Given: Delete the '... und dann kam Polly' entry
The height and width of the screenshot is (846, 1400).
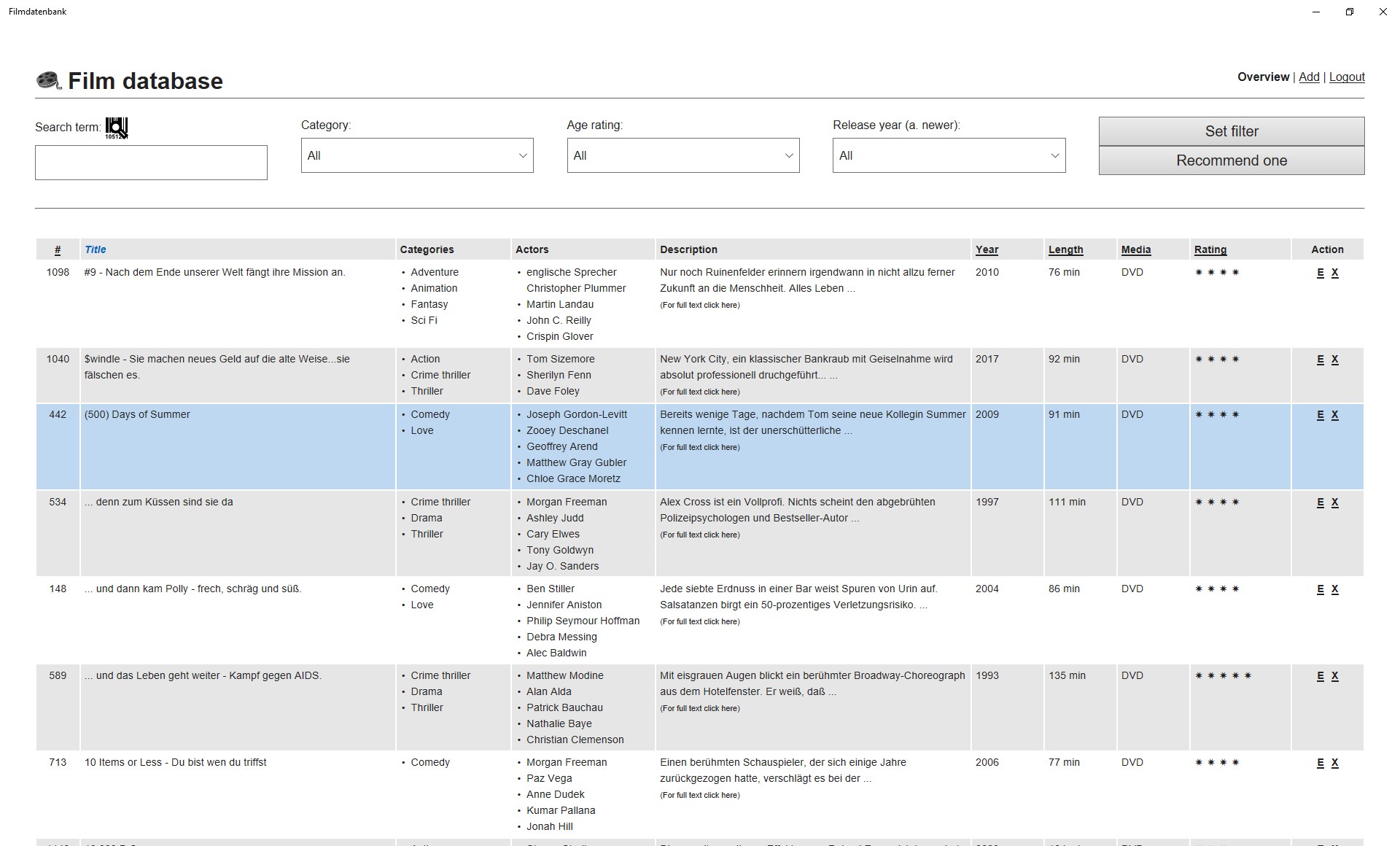Looking at the screenshot, I should [x=1334, y=589].
